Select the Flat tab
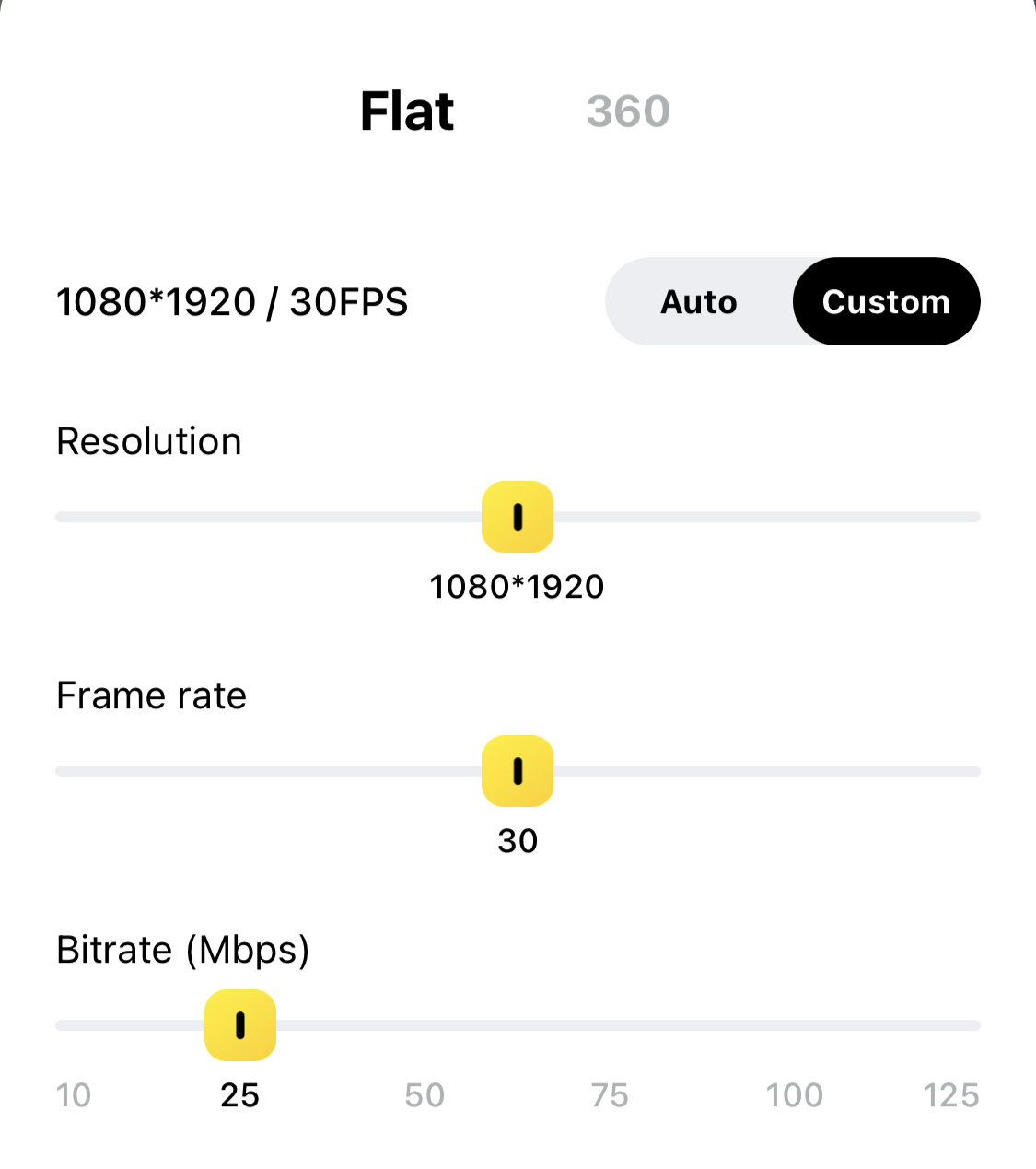 (x=407, y=111)
